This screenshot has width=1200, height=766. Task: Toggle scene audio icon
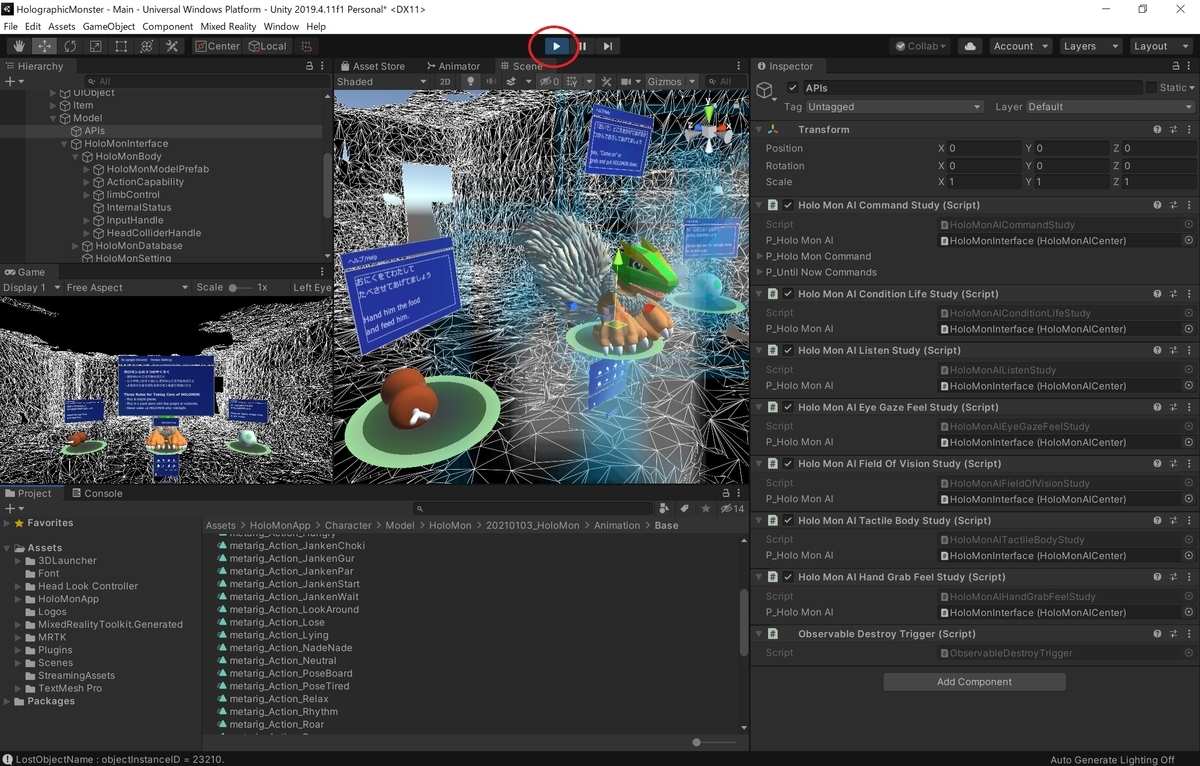492,82
